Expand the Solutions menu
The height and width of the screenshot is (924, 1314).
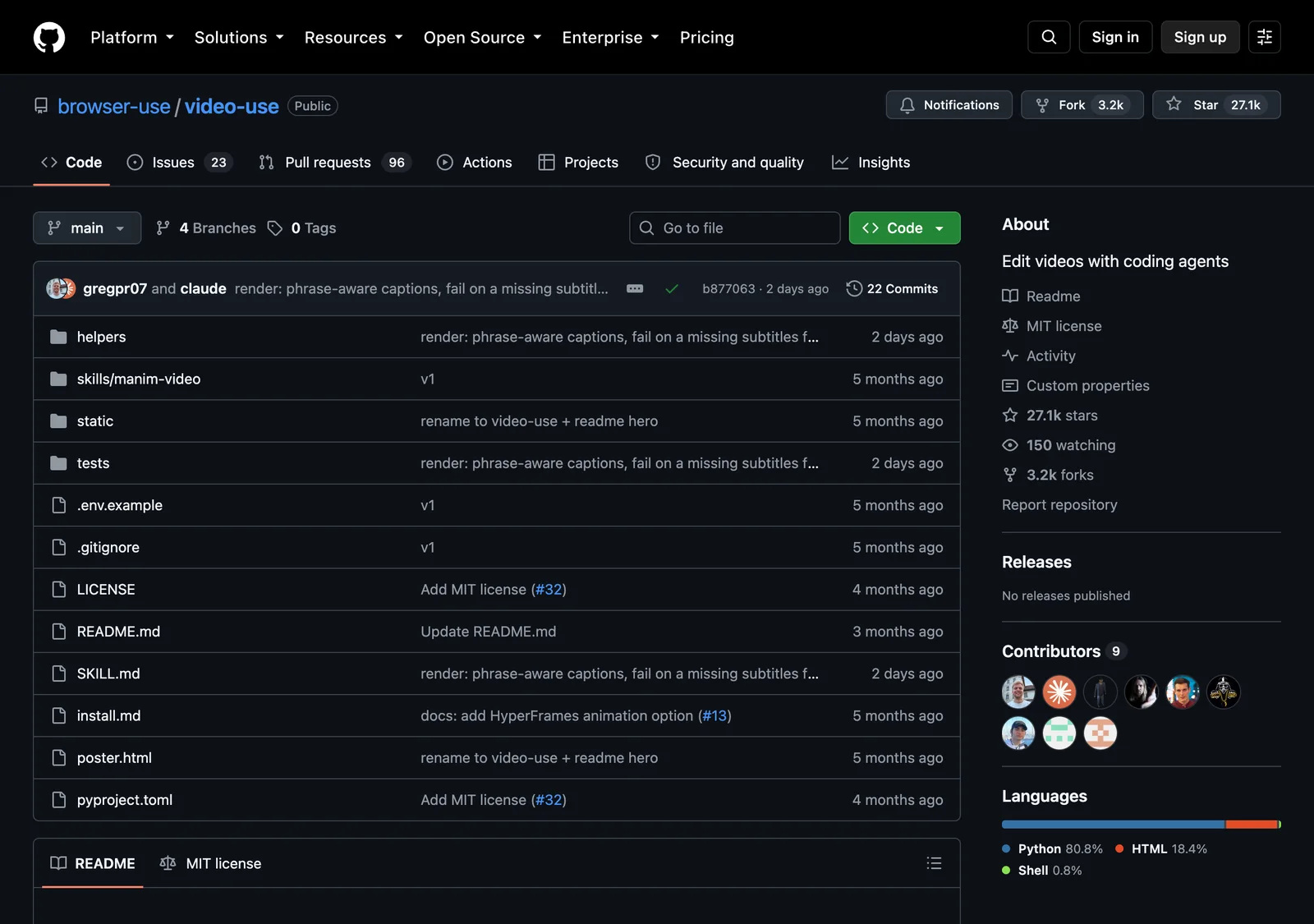pos(239,38)
